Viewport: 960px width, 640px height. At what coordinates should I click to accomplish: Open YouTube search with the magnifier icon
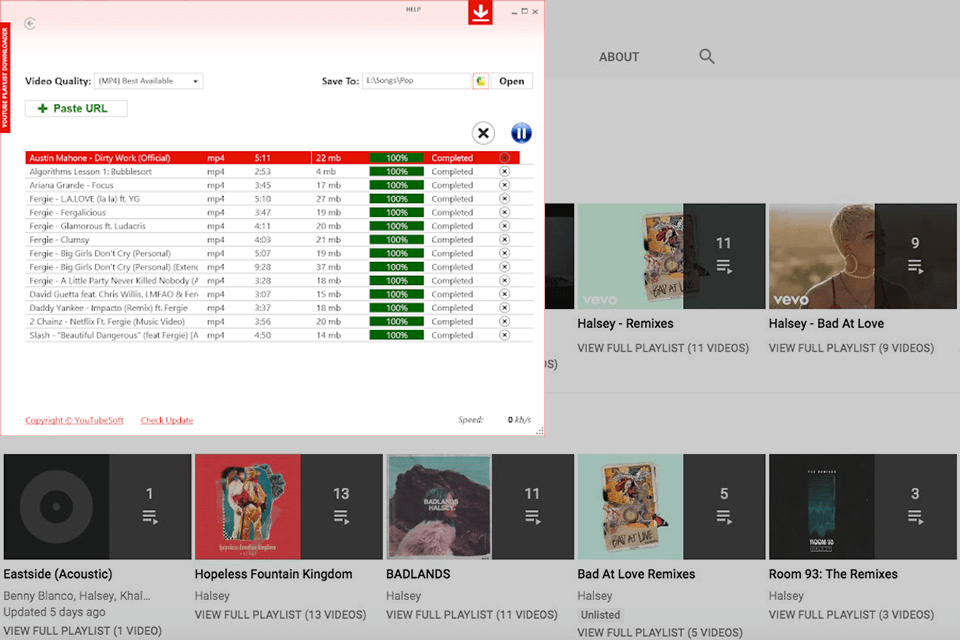point(706,56)
